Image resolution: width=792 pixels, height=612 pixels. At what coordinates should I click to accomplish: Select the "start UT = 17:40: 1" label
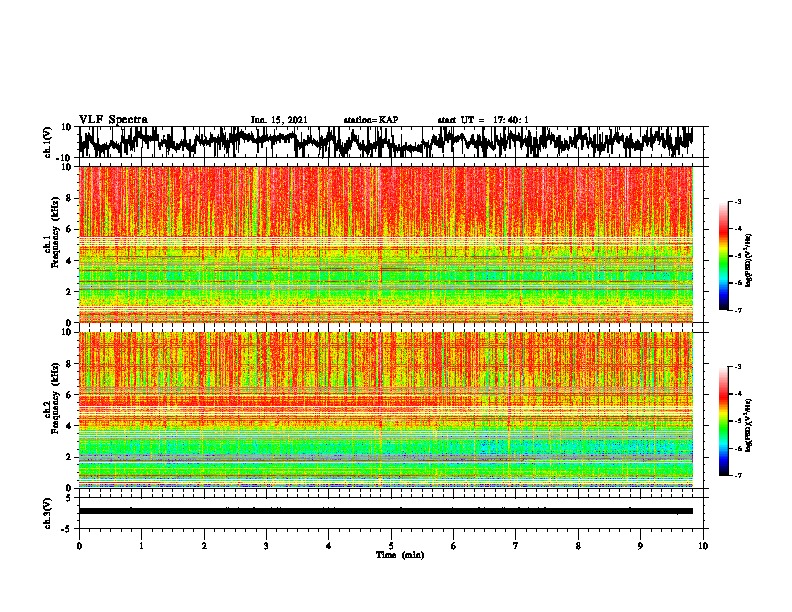pyautogui.click(x=483, y=120)
